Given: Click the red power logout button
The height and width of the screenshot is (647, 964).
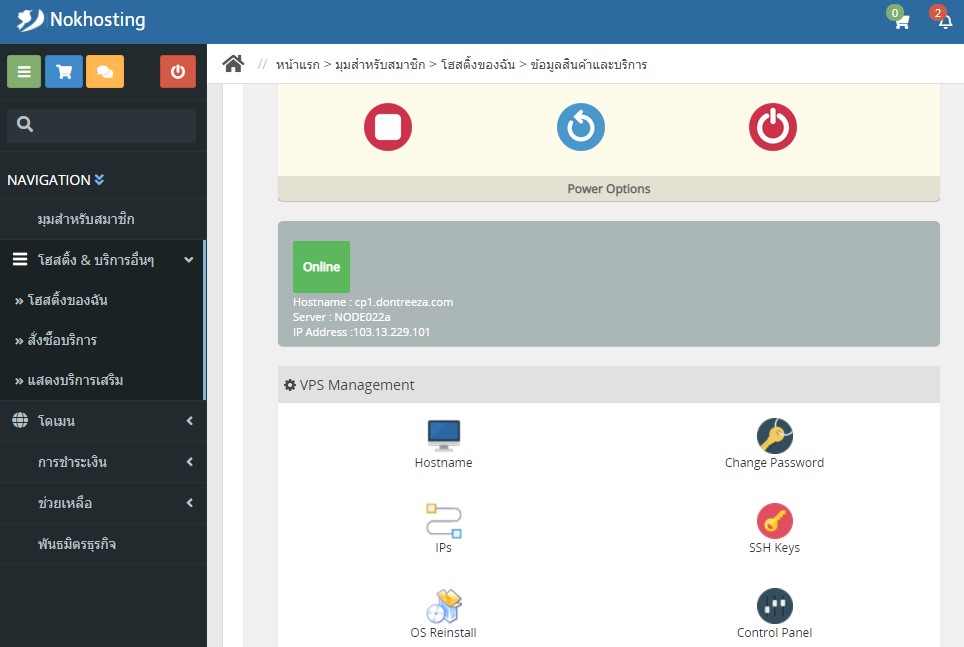Looking at the screenshot, I should pyautogui.click(x=178, y=71).
